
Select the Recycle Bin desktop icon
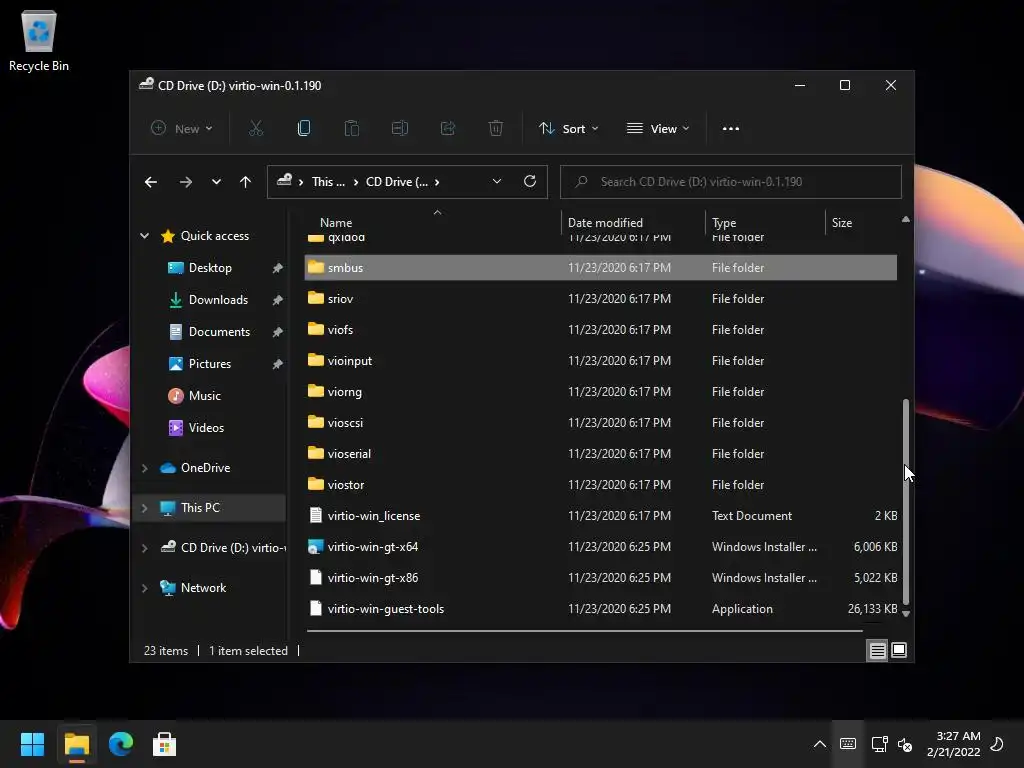[x=39, y=40]
